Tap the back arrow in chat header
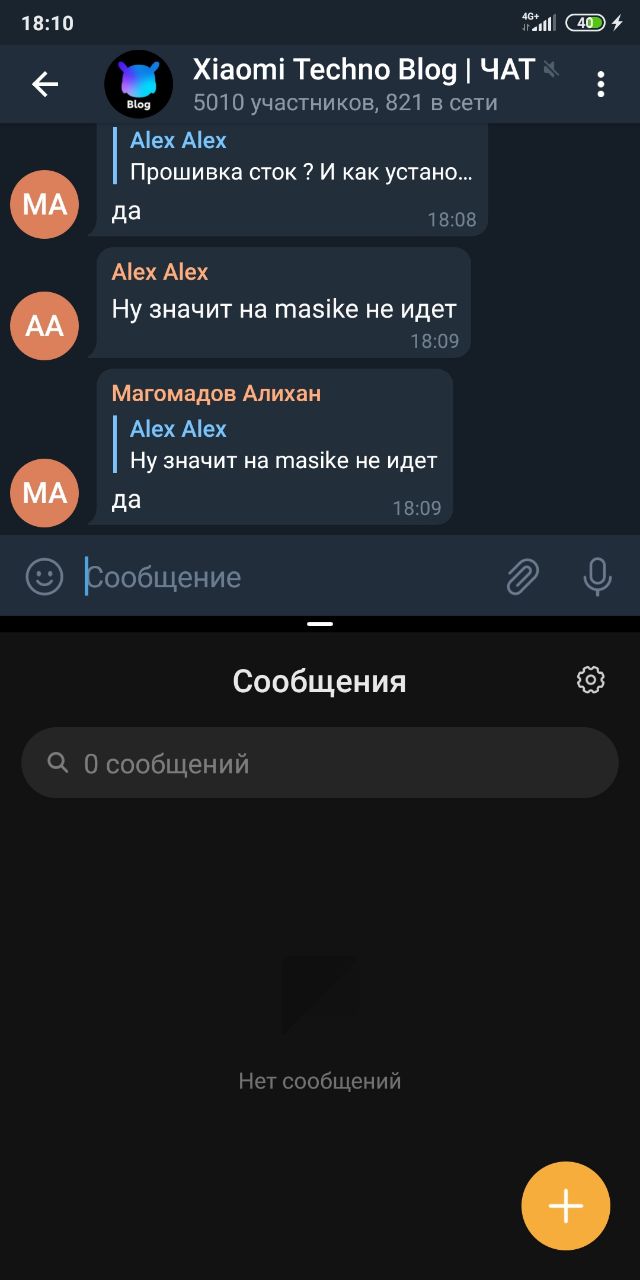Image resolution: width=640 pixels, height=1280 pixels. 45,84
